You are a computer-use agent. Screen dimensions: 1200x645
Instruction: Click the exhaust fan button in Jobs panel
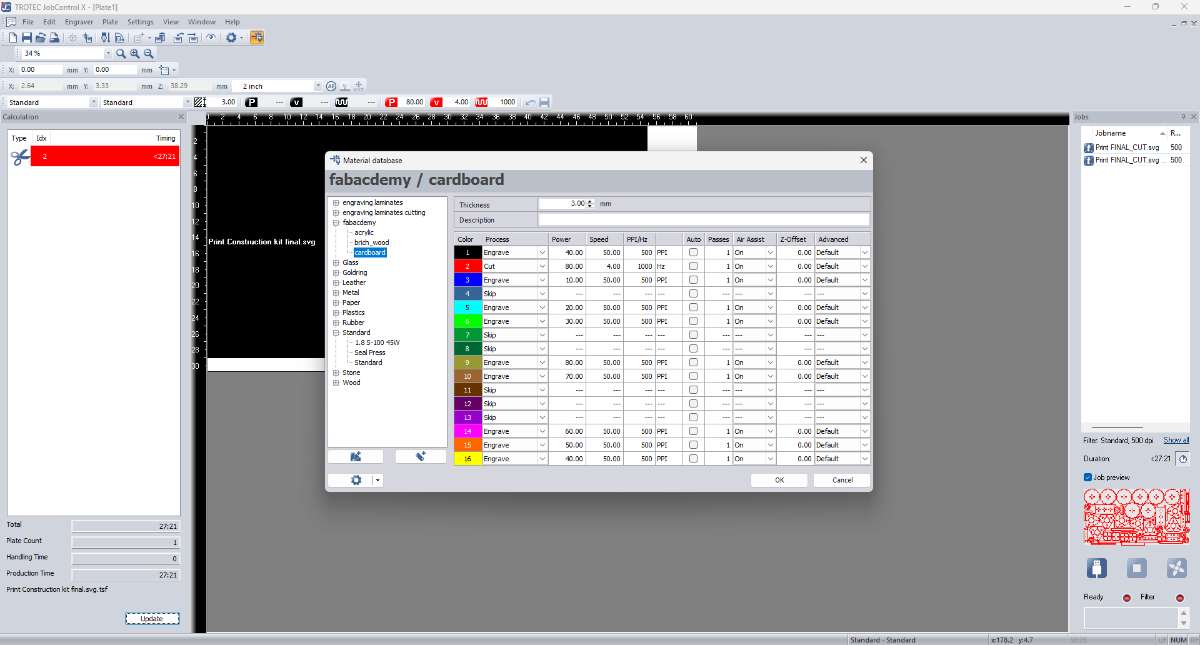1177,568
